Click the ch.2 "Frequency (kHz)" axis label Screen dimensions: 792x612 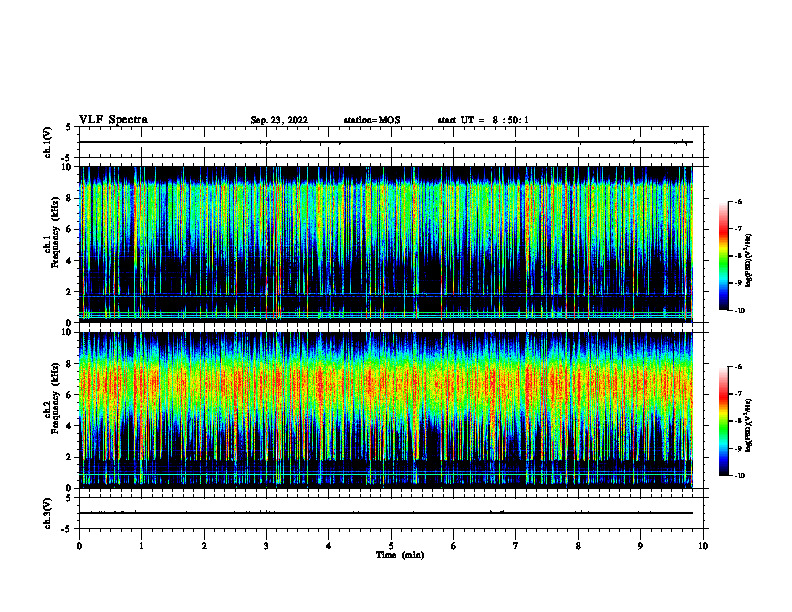(x=55, y=398)
